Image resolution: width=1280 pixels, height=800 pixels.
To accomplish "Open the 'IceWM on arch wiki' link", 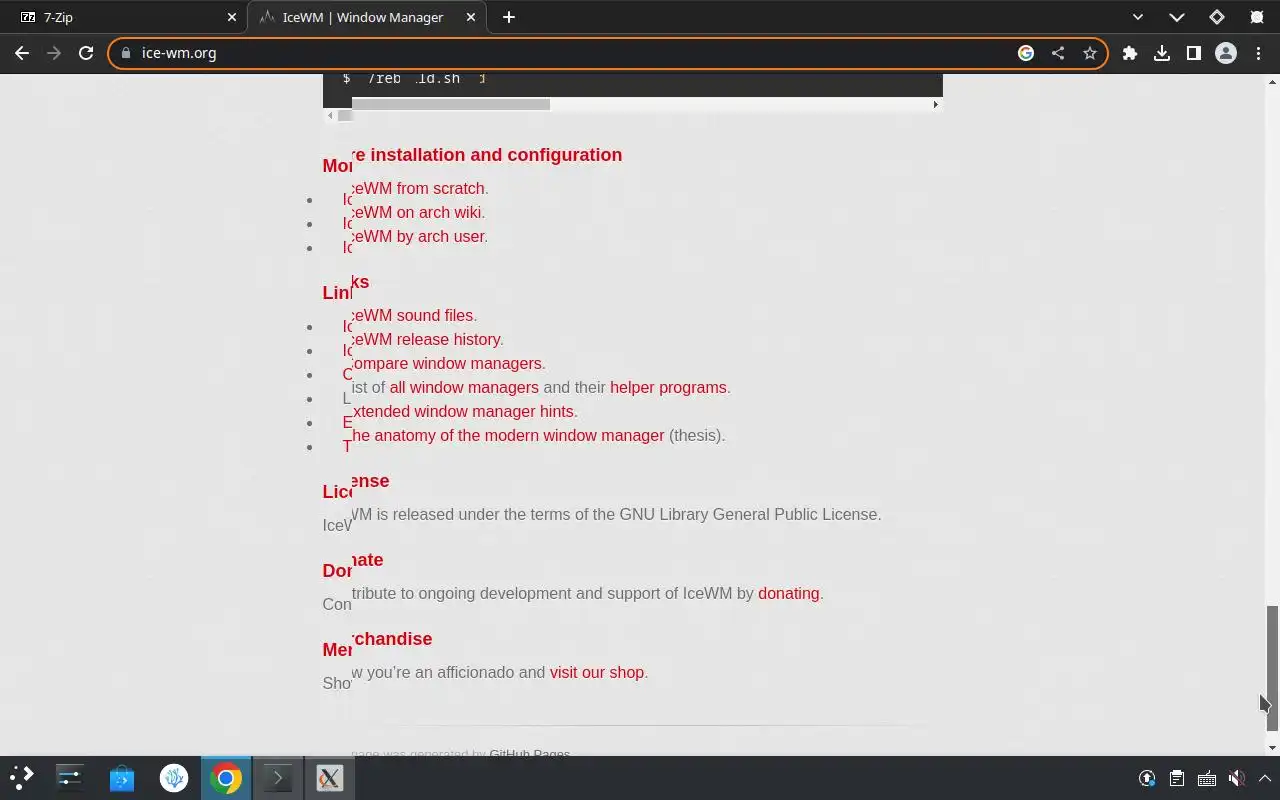I will pyautogui.click(x=416, y=212).
